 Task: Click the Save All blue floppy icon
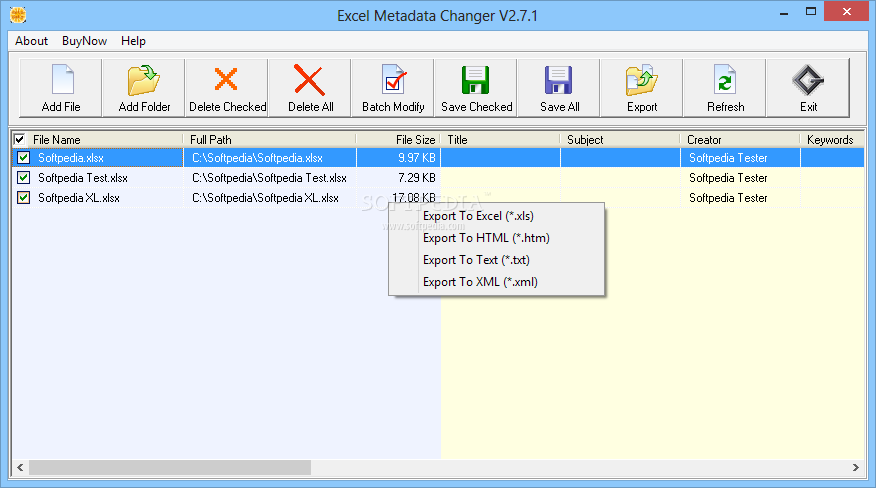pos(558,80)
